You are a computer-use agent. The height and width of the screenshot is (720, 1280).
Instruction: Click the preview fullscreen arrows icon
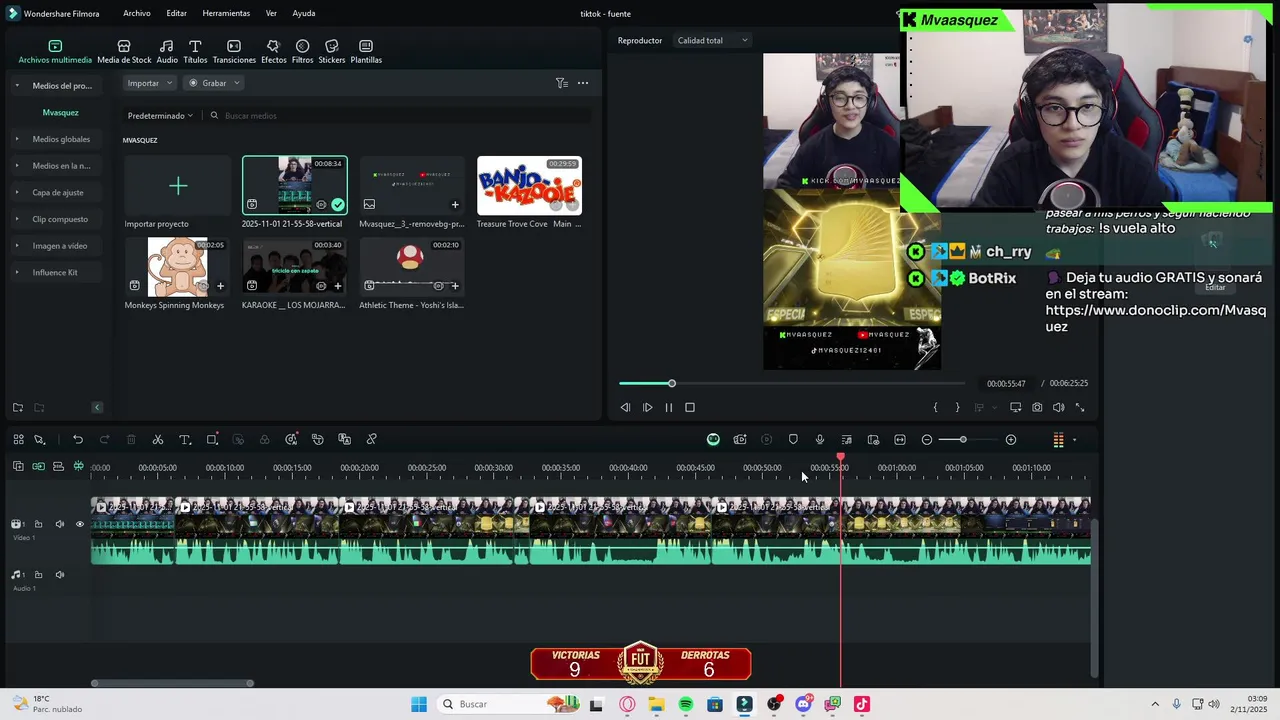tap(1080, 408)
